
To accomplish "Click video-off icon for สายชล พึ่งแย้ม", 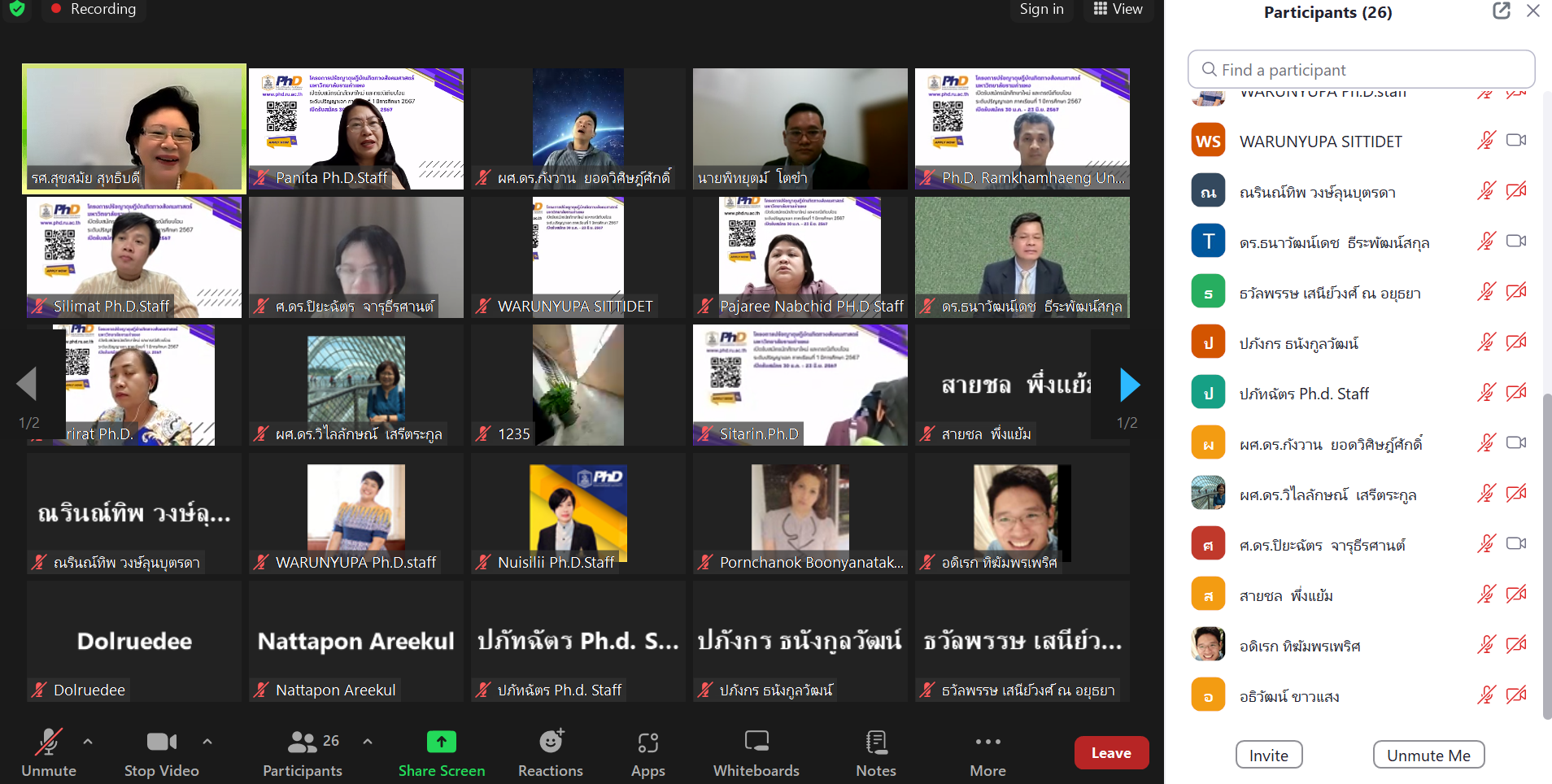I will [1516, 594].
